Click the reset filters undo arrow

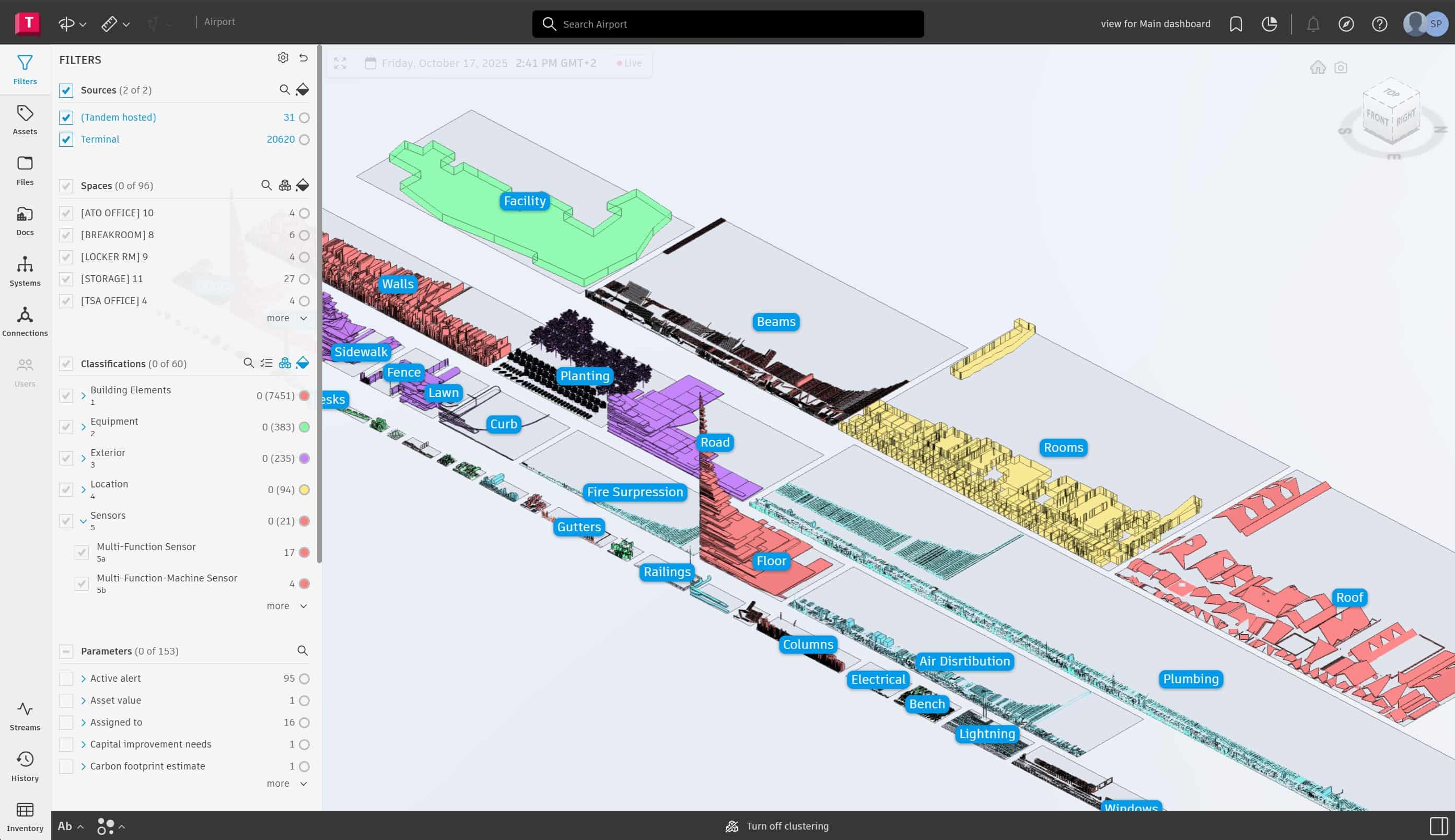[x=304, y=57]
